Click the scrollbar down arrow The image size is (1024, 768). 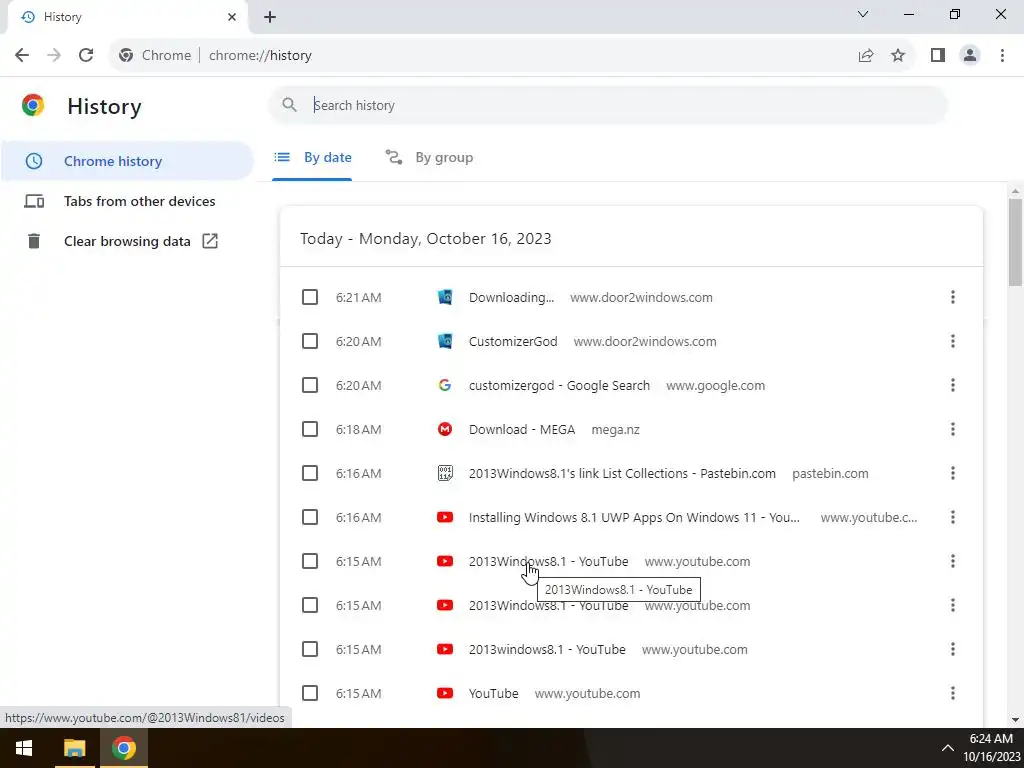point(1015,720)
